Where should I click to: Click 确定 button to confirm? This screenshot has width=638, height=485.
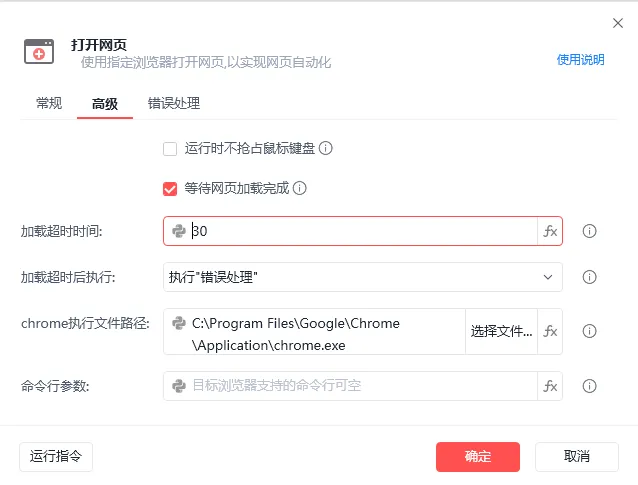pos(478,457)
